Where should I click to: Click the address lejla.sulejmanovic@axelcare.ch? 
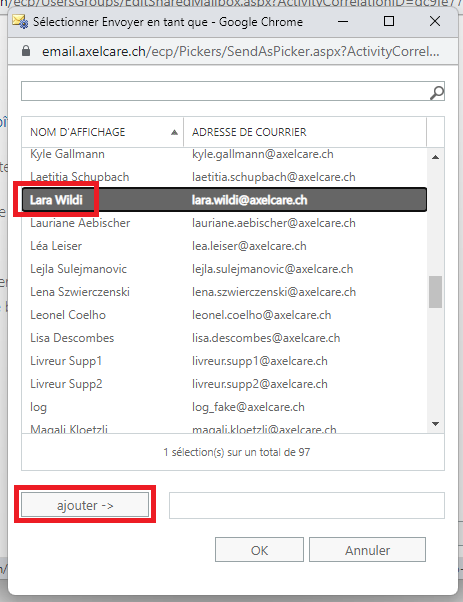click(273, 269)
